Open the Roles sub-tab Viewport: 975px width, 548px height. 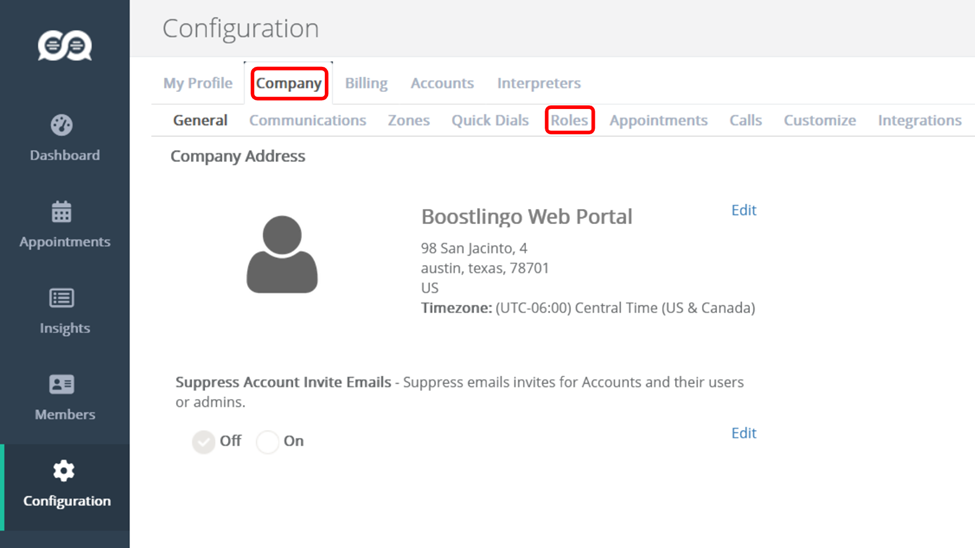click(570, 120)
